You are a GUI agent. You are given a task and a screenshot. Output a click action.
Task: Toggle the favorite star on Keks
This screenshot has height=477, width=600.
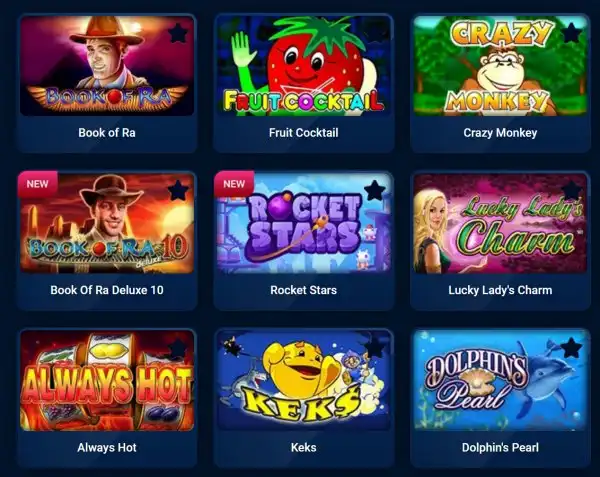375,347
